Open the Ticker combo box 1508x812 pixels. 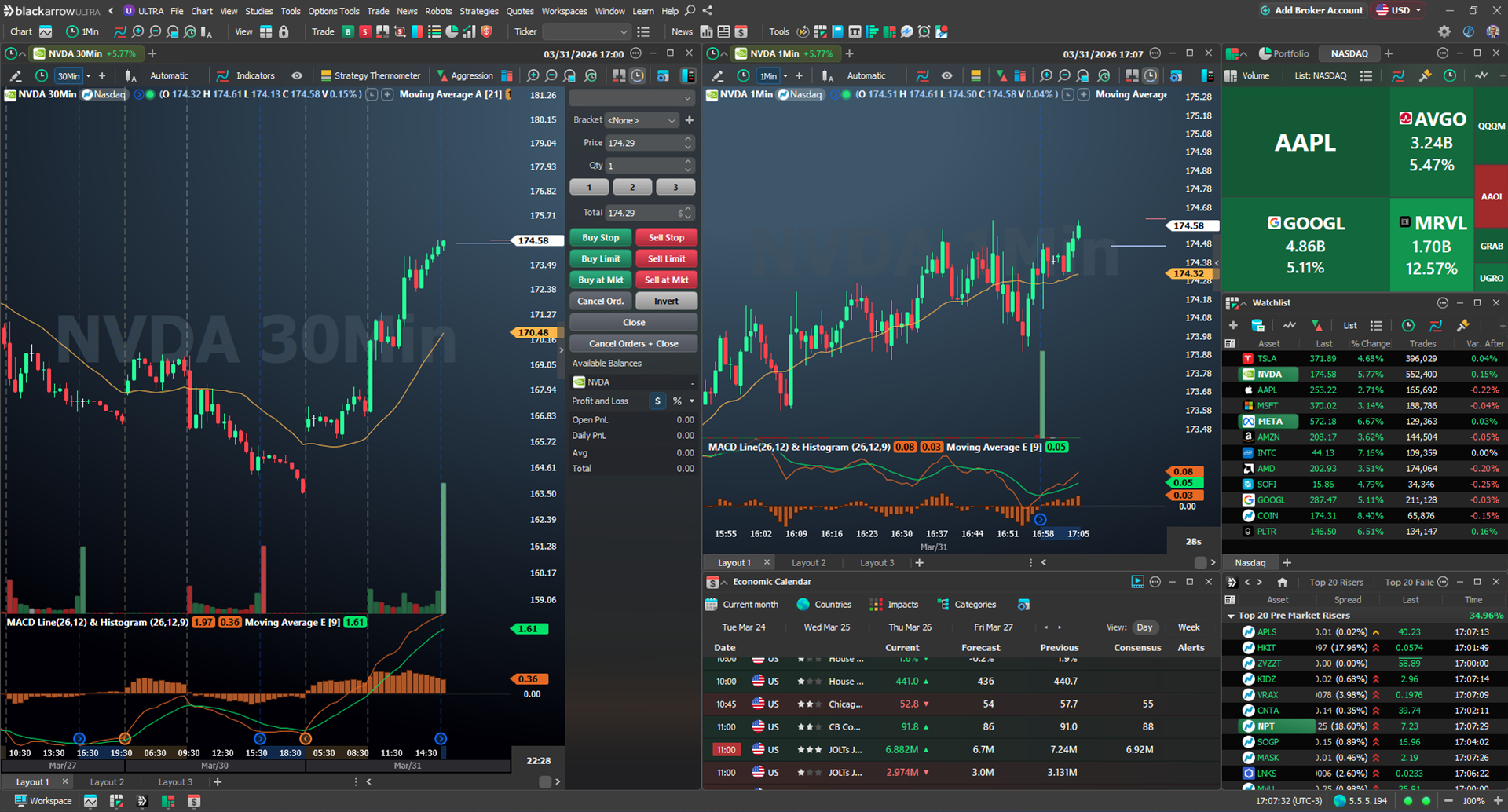[586, 32]
